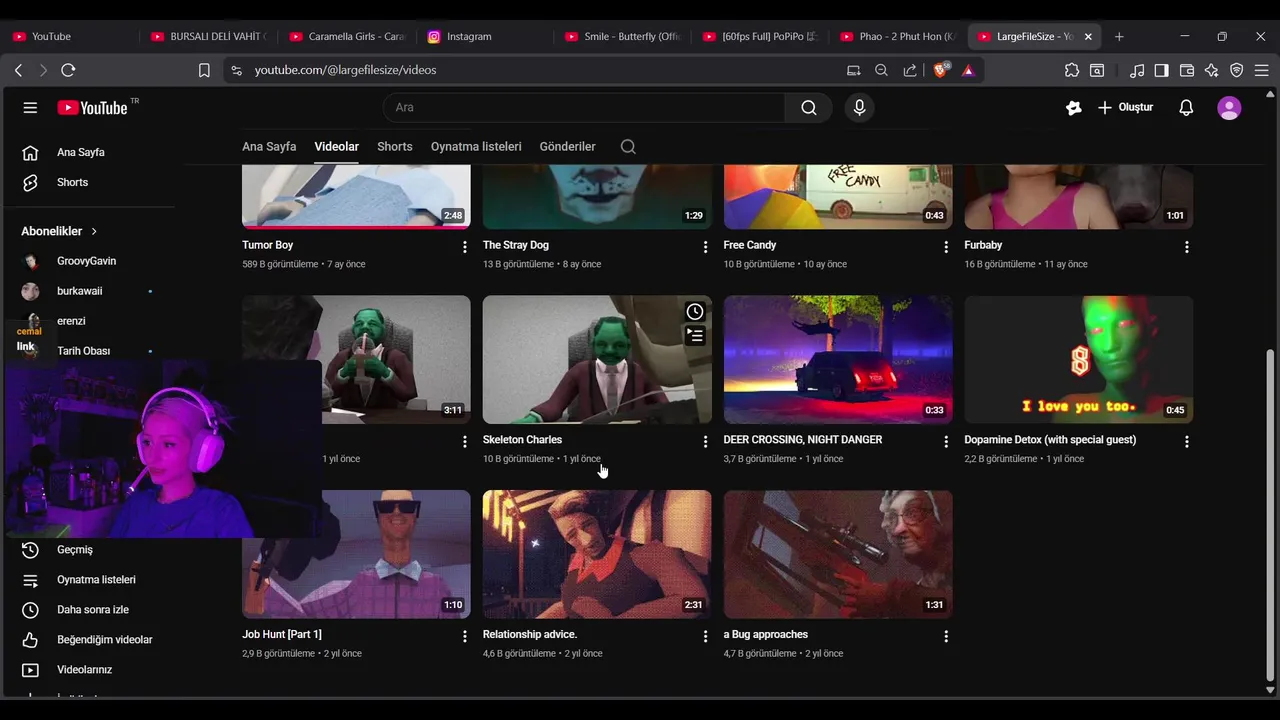Bookmark this page in the address bar
The image size is (1280, 720).
coord(204,70)
